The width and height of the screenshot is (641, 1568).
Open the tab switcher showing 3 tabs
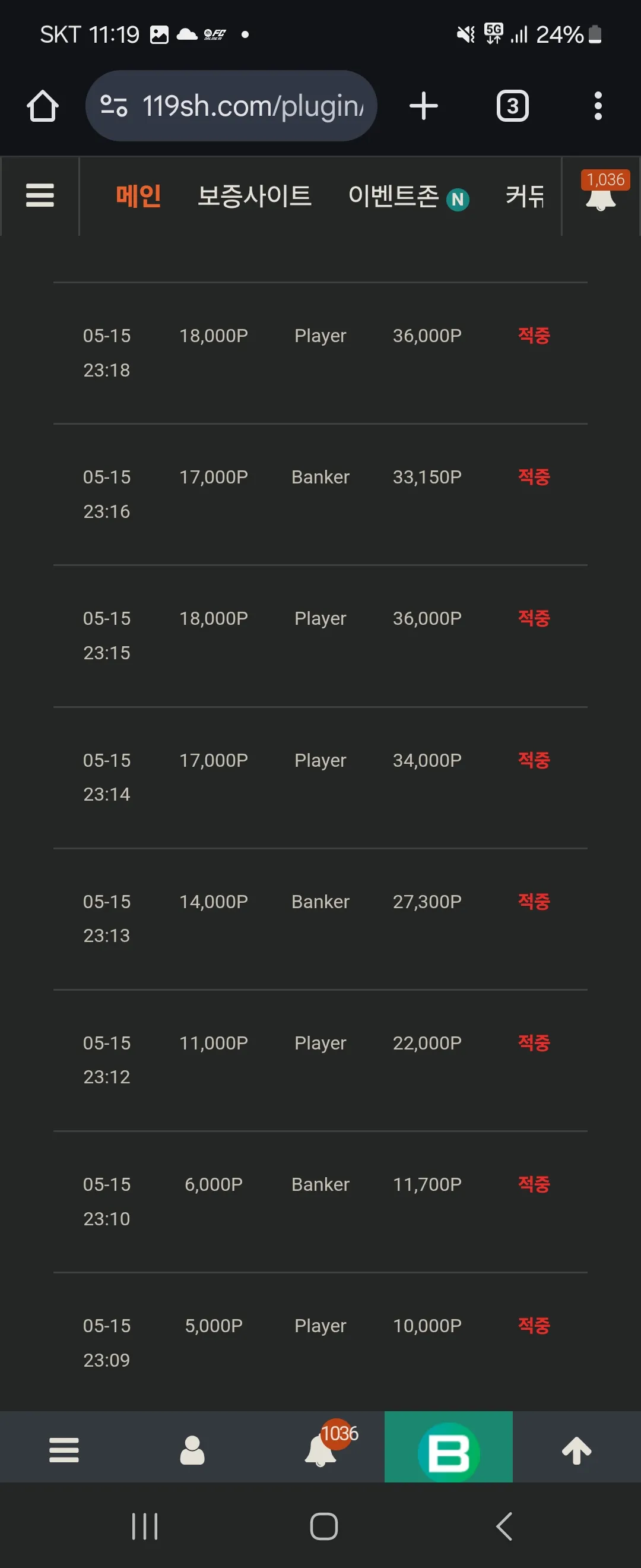click(513, 106)
